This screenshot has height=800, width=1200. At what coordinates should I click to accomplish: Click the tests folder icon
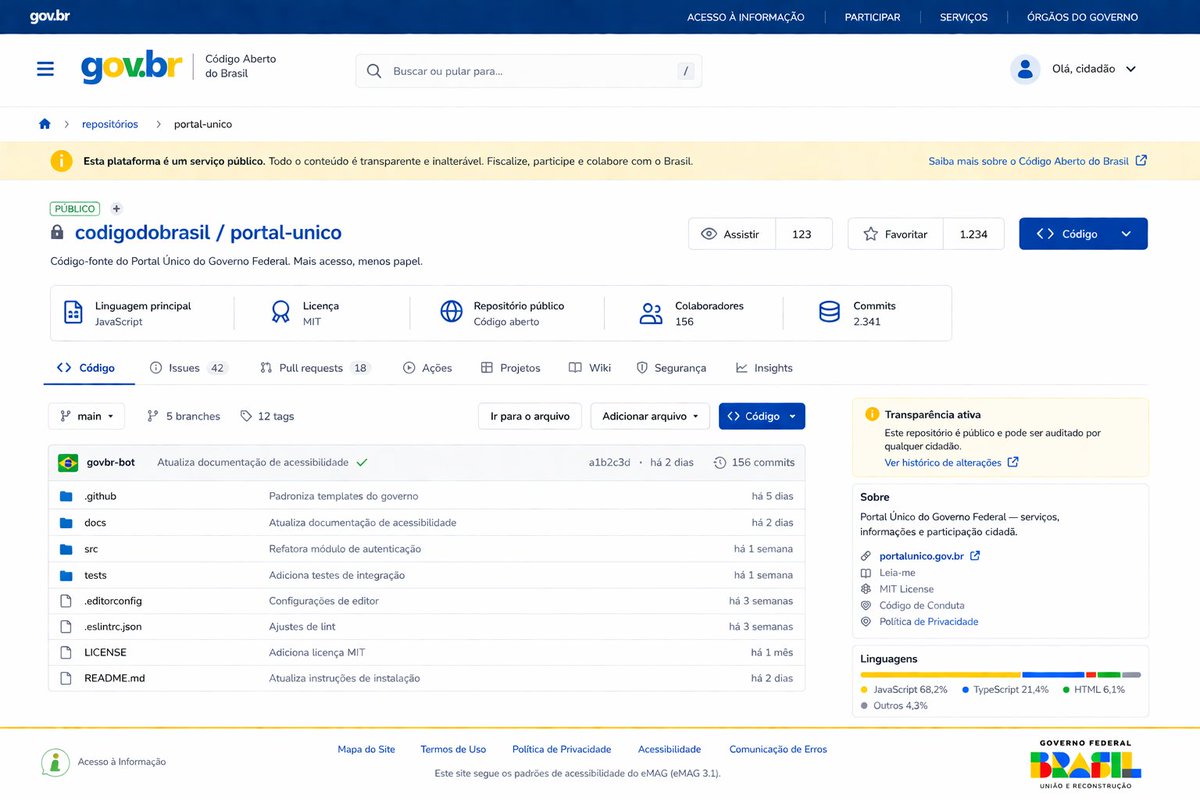coord(66,575)
